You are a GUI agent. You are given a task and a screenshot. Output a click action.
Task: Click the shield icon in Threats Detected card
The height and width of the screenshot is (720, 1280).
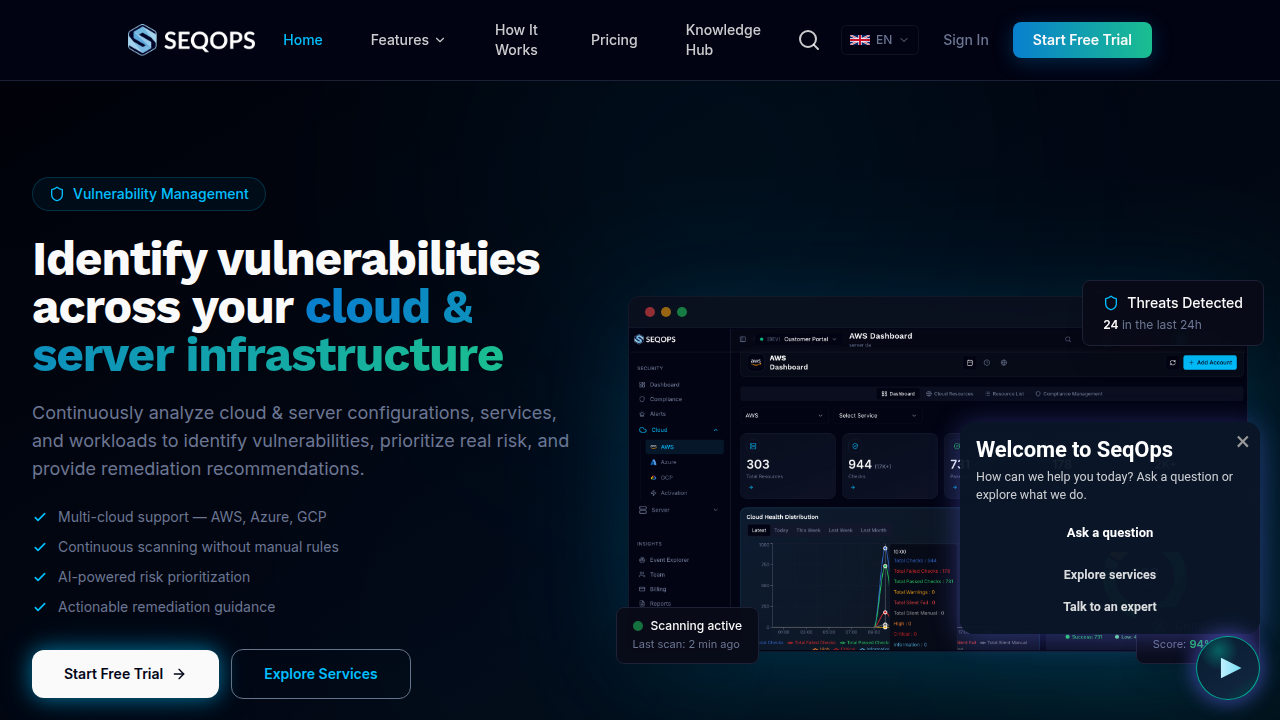point(1111,303)
